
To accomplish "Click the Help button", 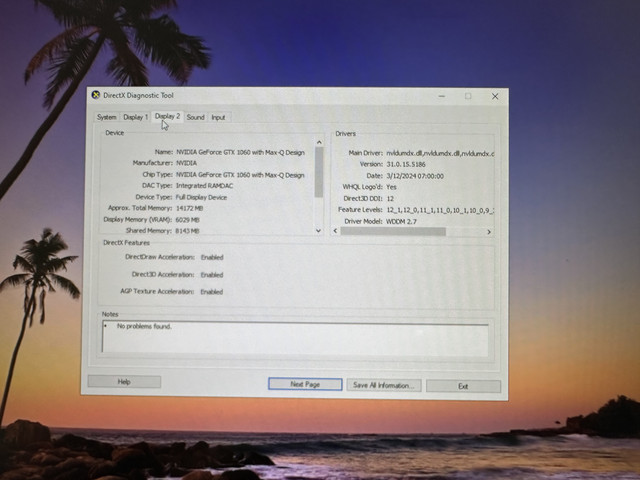I will (x=124, y=382).
